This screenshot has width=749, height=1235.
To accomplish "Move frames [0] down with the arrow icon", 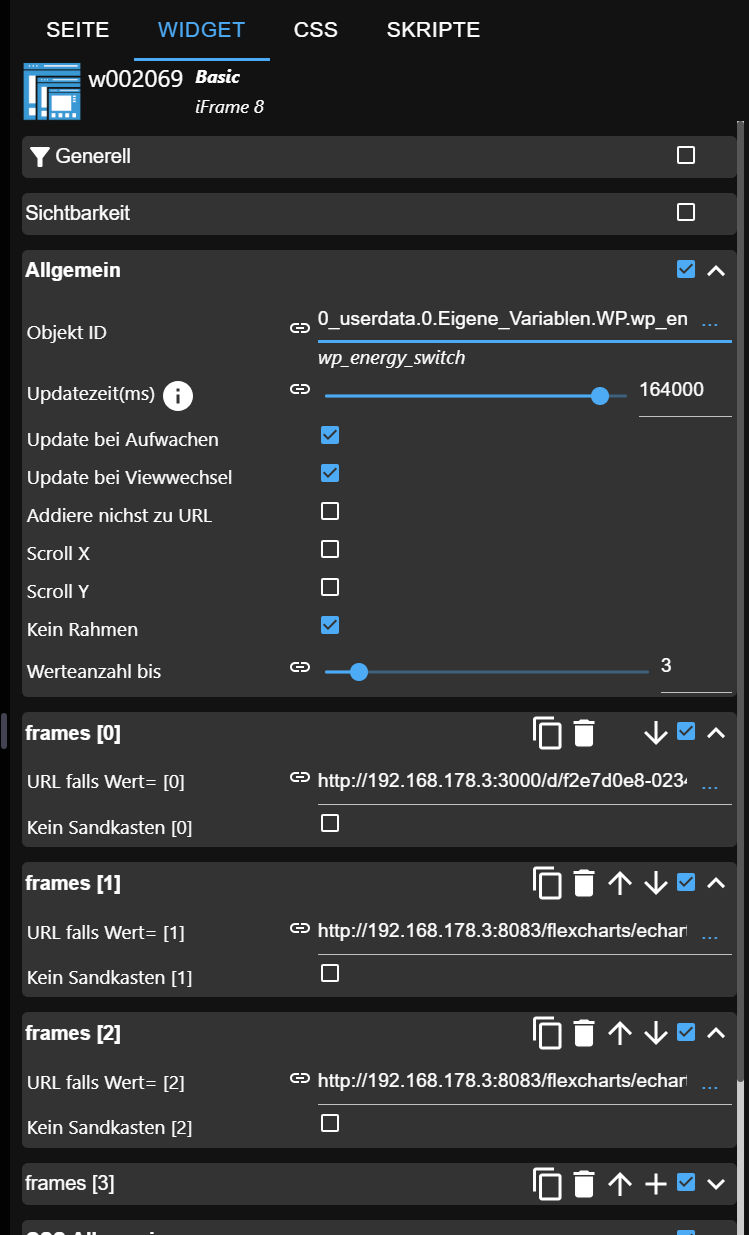I will pyautogui.click(x=655, y=733).
